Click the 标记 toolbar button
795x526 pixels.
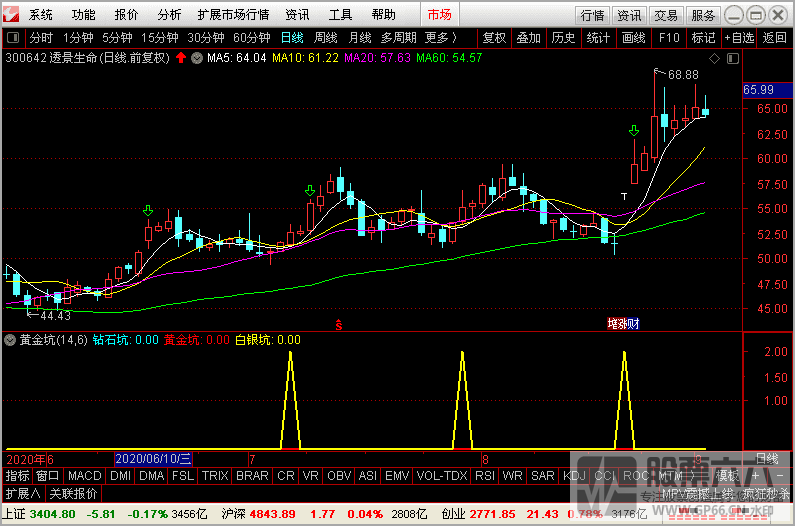point(703,38)
